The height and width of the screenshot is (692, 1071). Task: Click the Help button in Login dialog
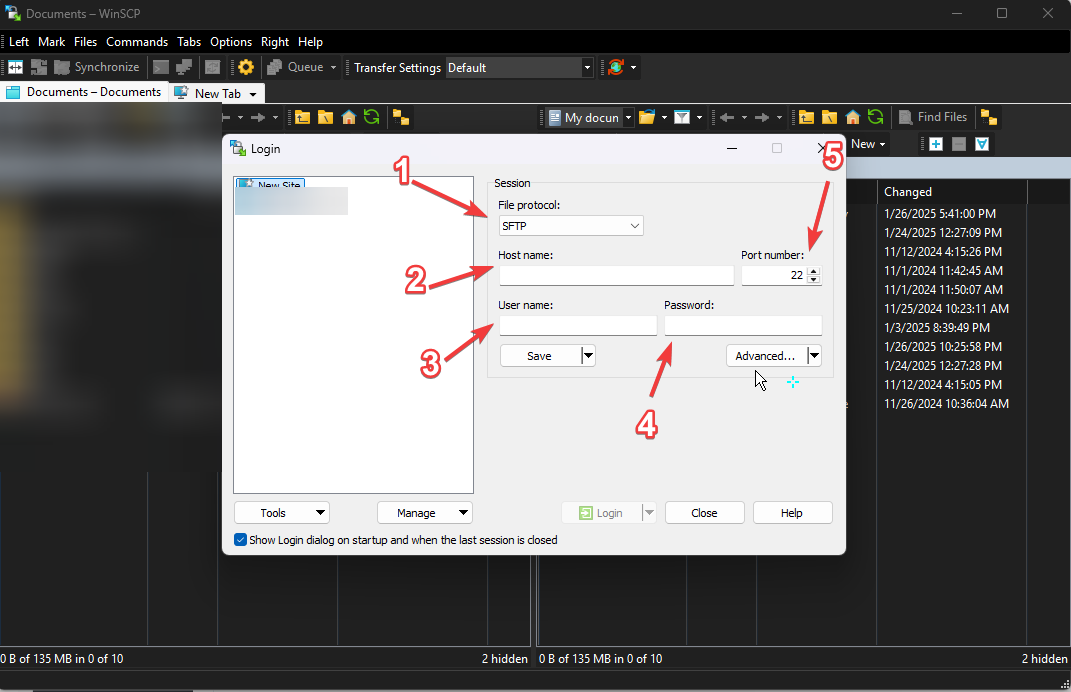792,513
